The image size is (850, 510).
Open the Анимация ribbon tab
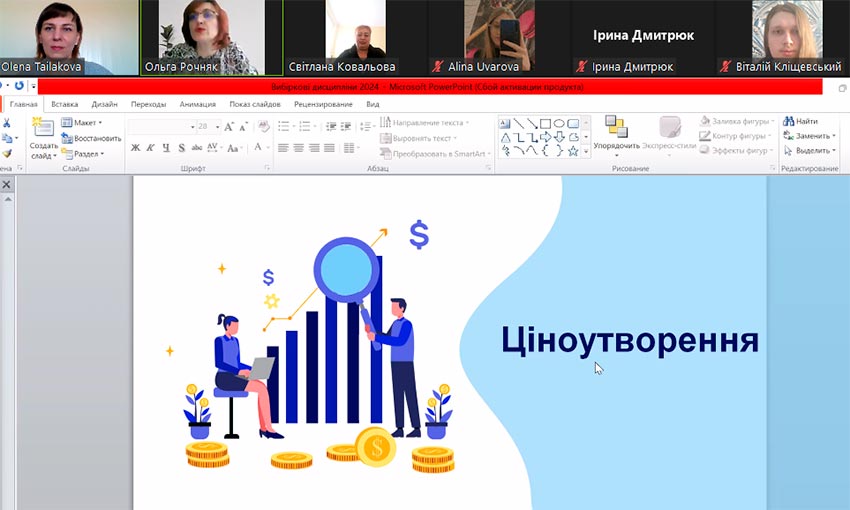(198, 104)
